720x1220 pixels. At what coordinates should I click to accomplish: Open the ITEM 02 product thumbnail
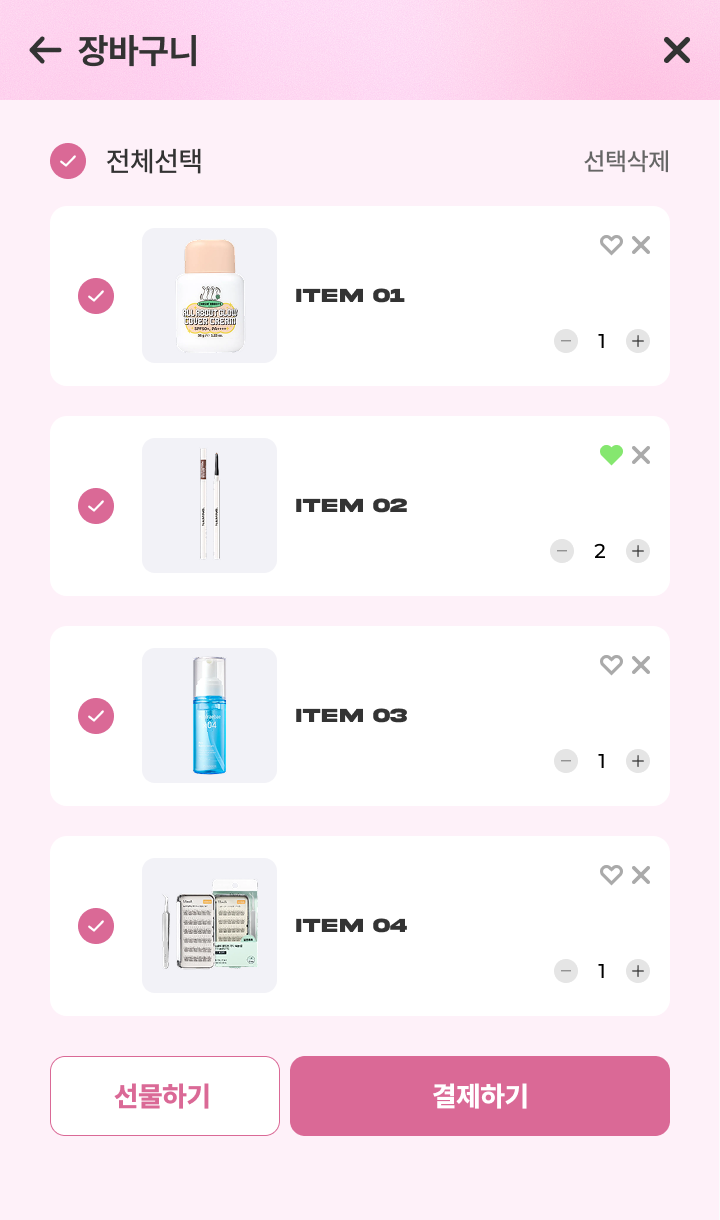click(209, 505)
